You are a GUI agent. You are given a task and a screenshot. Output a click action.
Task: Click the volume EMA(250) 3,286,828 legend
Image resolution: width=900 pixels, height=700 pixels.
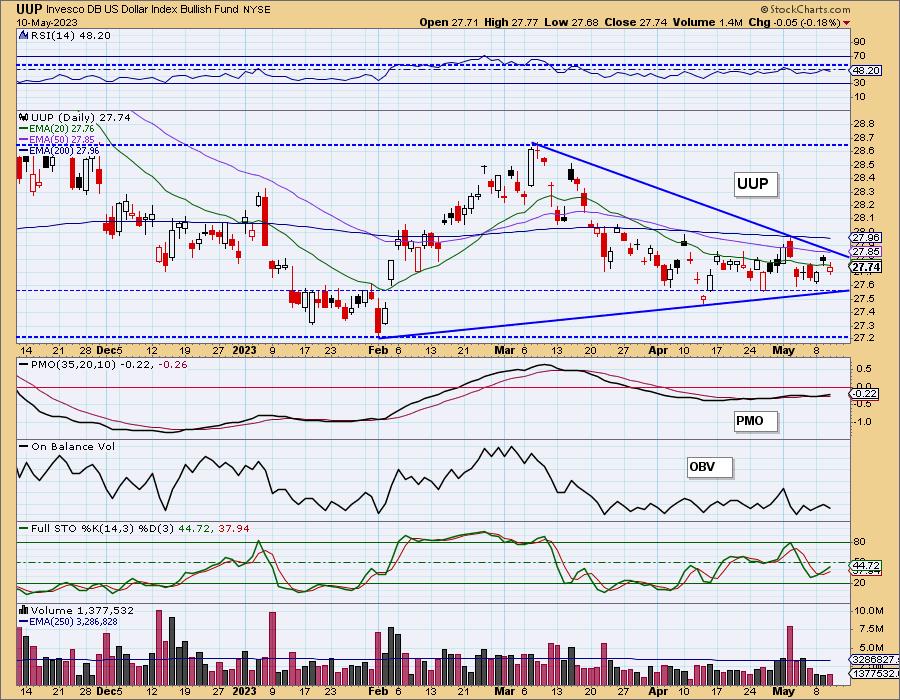(68, 621)
